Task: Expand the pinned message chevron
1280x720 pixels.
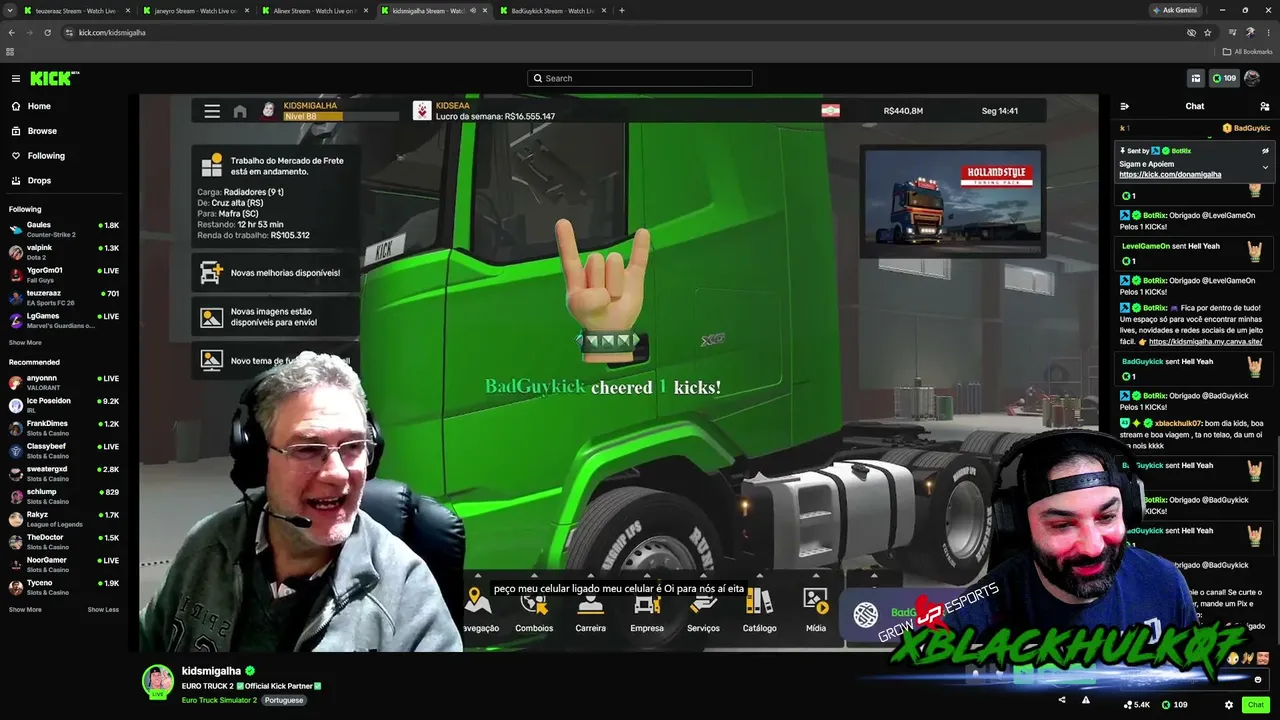Action: (x=1265, y=168)
